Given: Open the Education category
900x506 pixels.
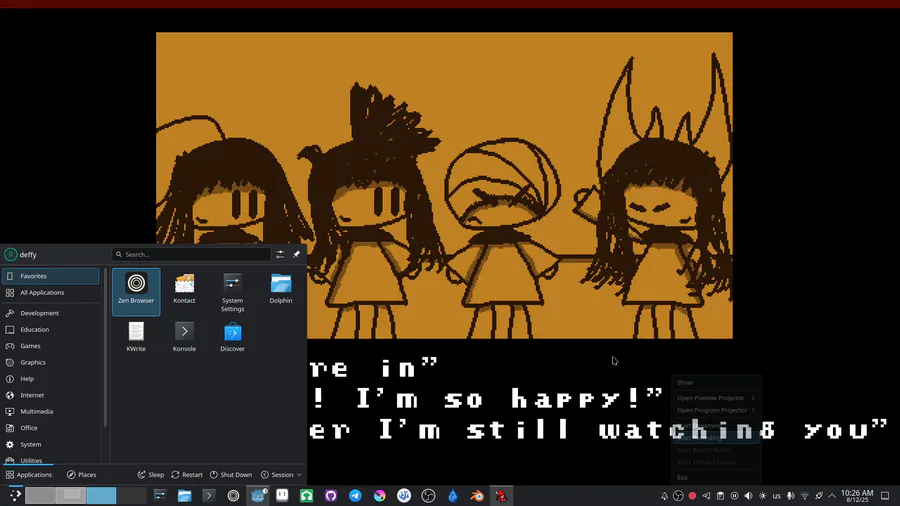Looking at the screenshot, I should pos(51,329).
